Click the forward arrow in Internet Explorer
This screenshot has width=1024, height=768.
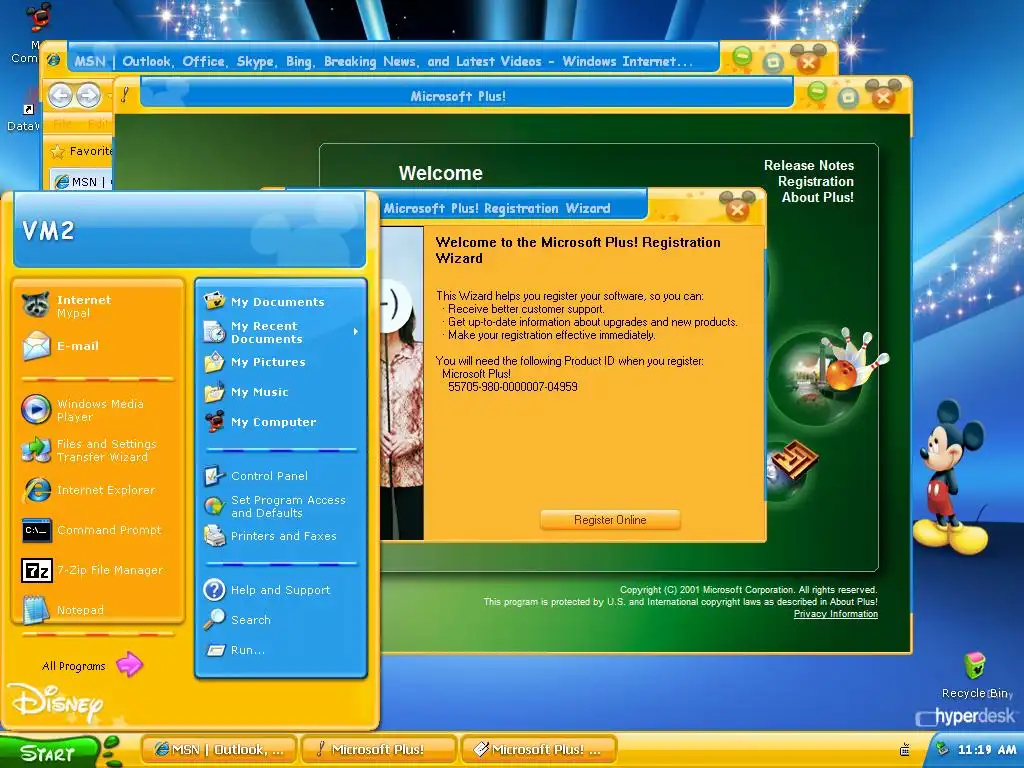(x=88, y=95)
